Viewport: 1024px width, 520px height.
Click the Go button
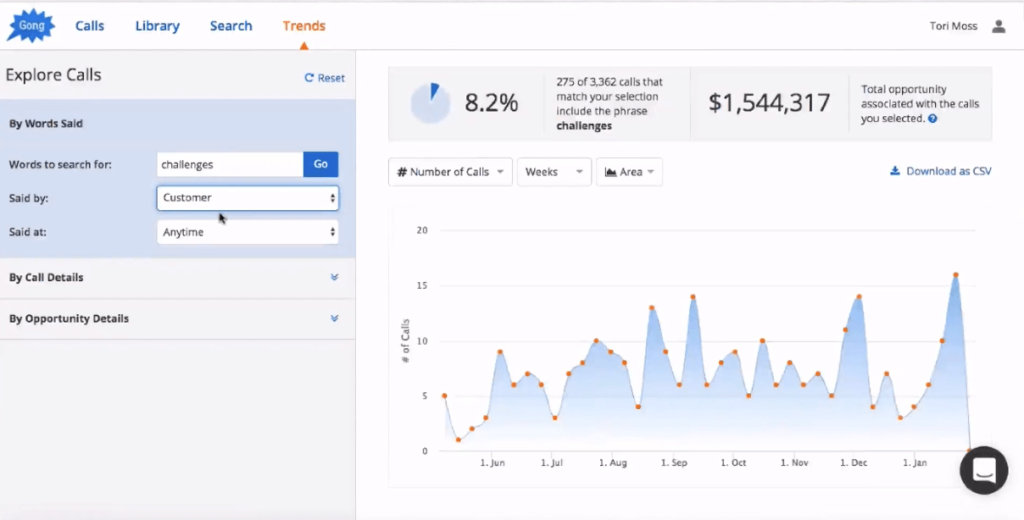tap(321, 165)
